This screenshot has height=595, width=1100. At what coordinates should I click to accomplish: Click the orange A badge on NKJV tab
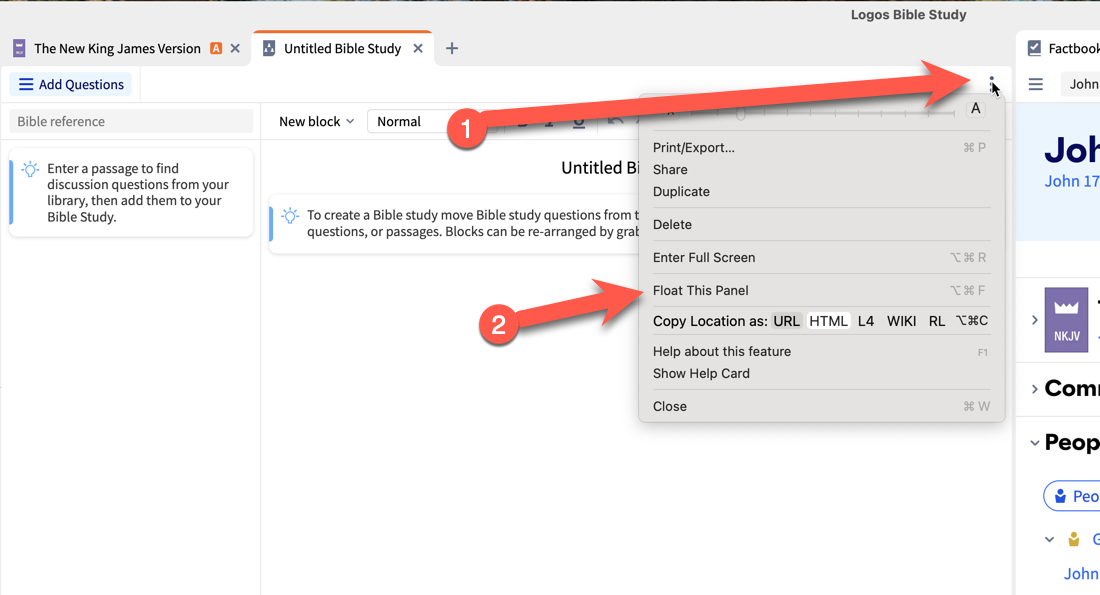click(x=216, y=48)
